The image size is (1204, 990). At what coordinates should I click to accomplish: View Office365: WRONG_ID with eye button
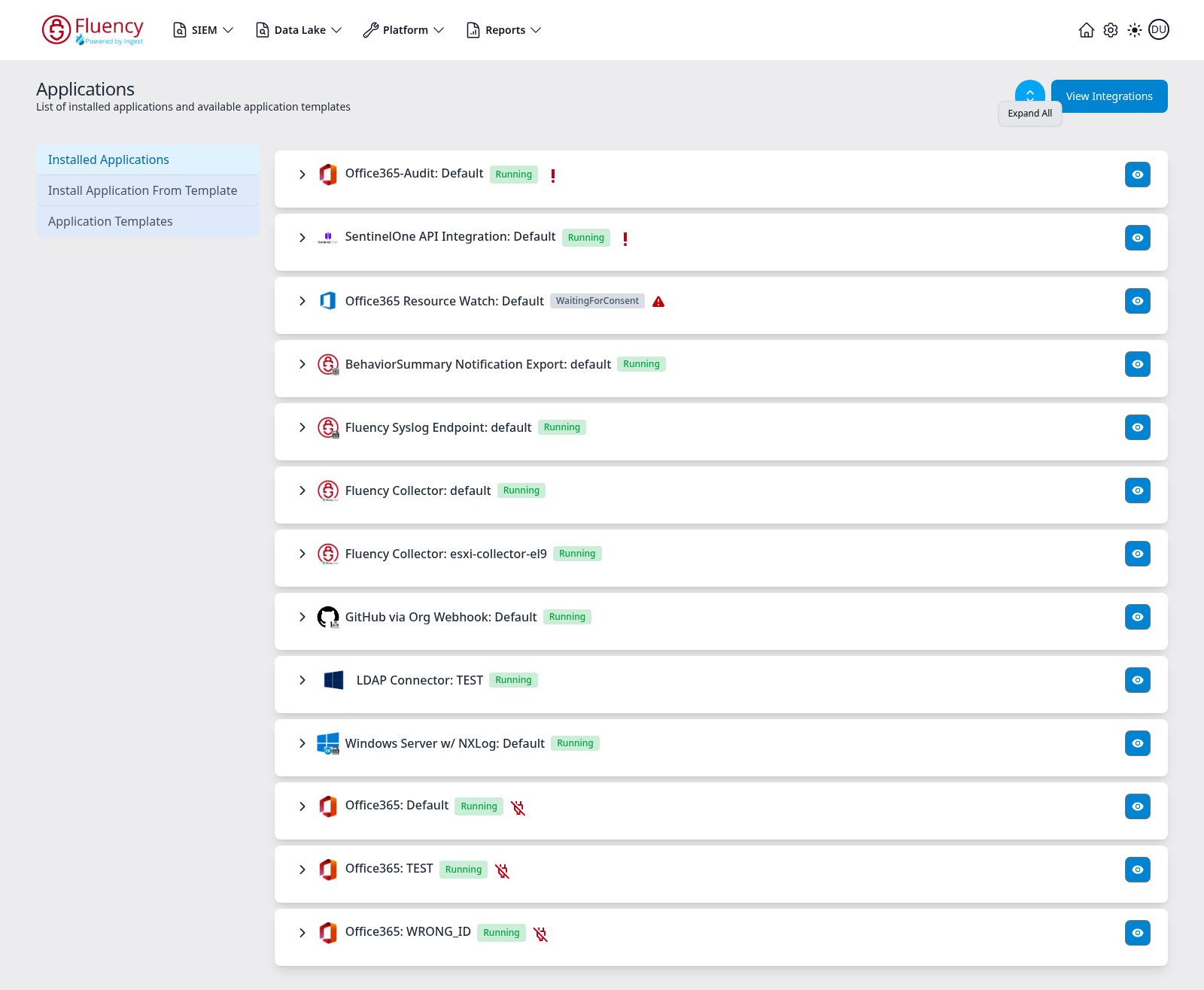1138,933
